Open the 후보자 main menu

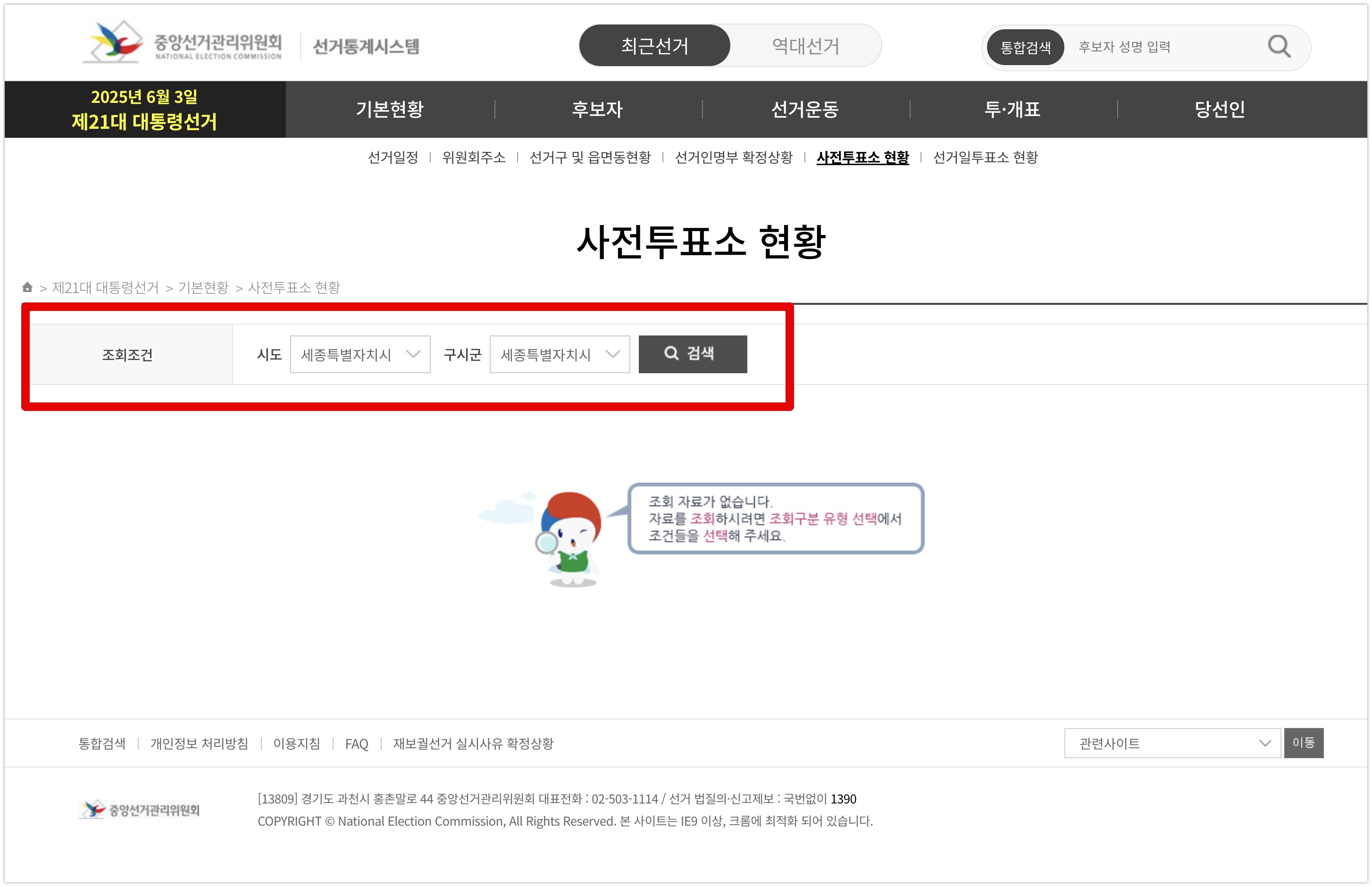click(x=597, y=109)
